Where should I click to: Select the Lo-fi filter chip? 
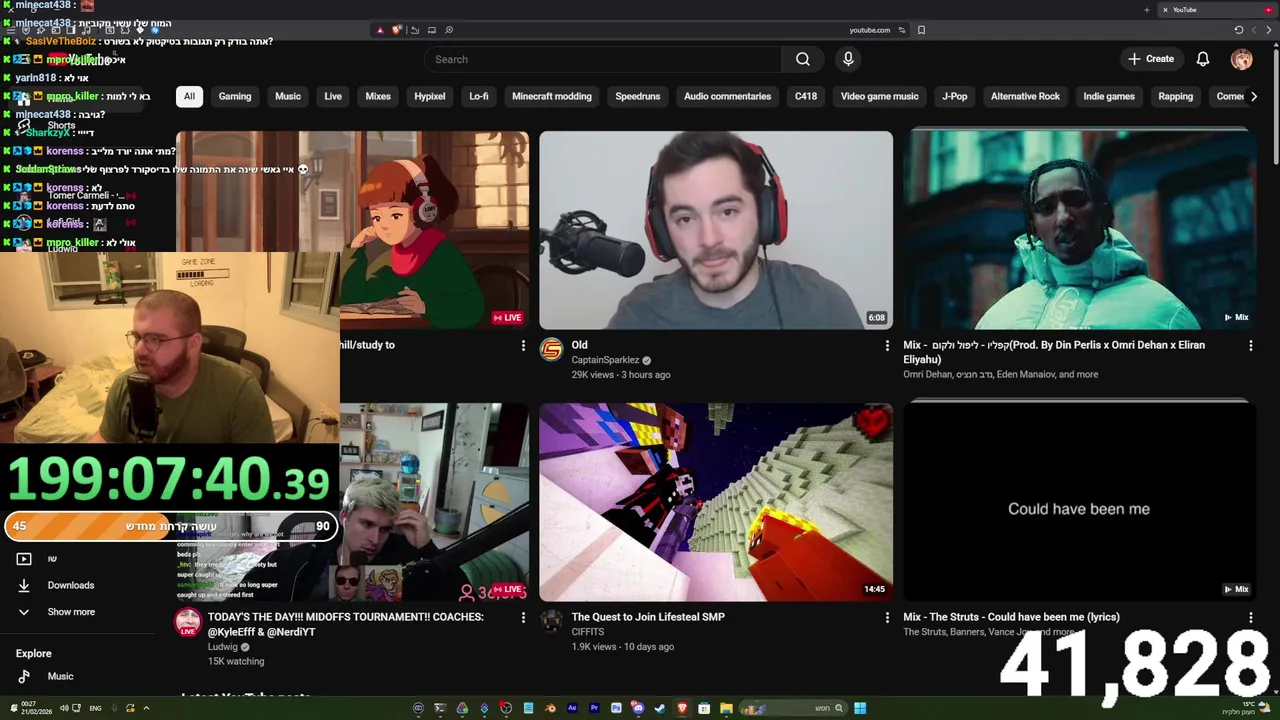tap(479, 96)
